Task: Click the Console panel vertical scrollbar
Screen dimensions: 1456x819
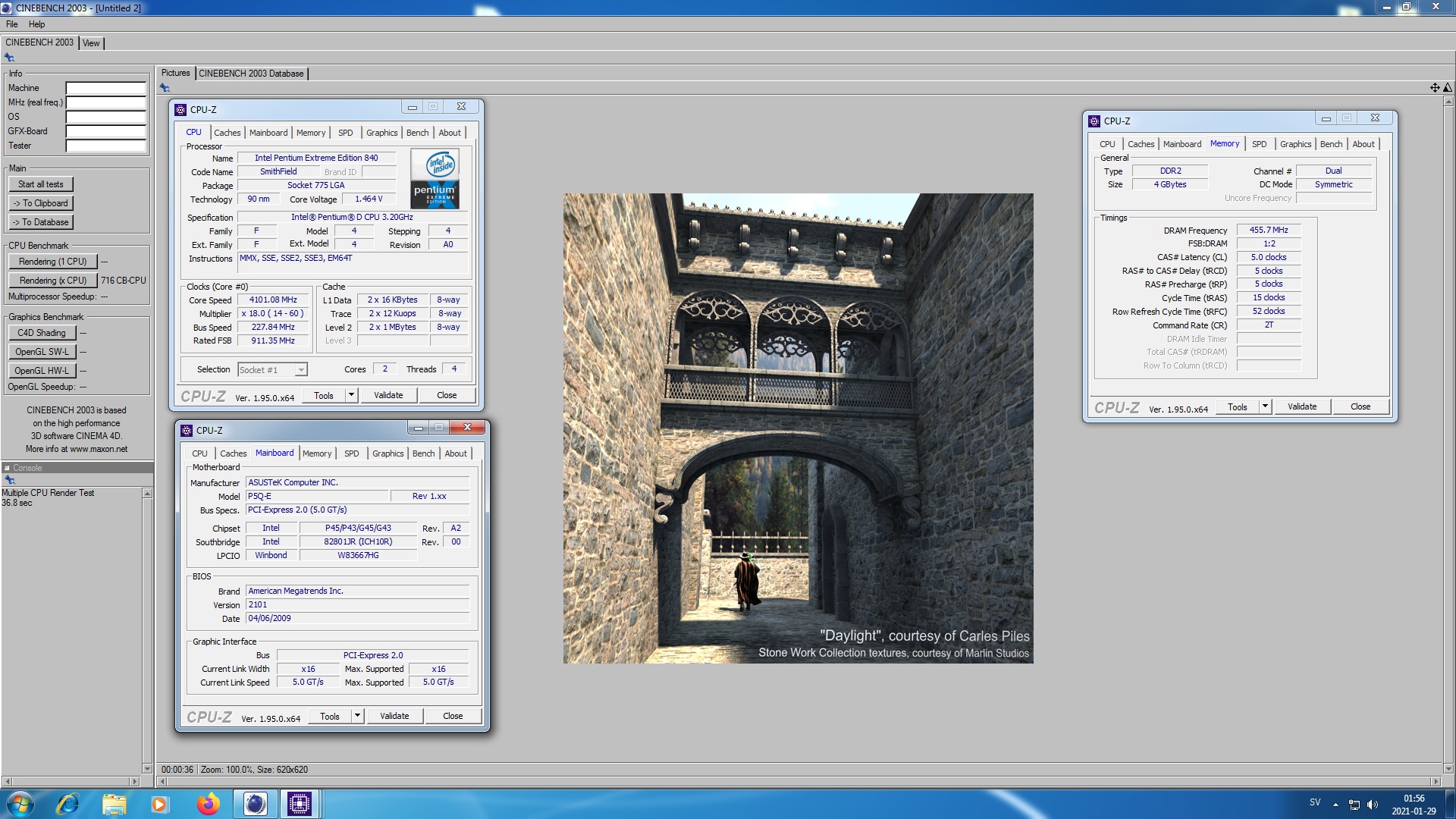Action: 147,631
